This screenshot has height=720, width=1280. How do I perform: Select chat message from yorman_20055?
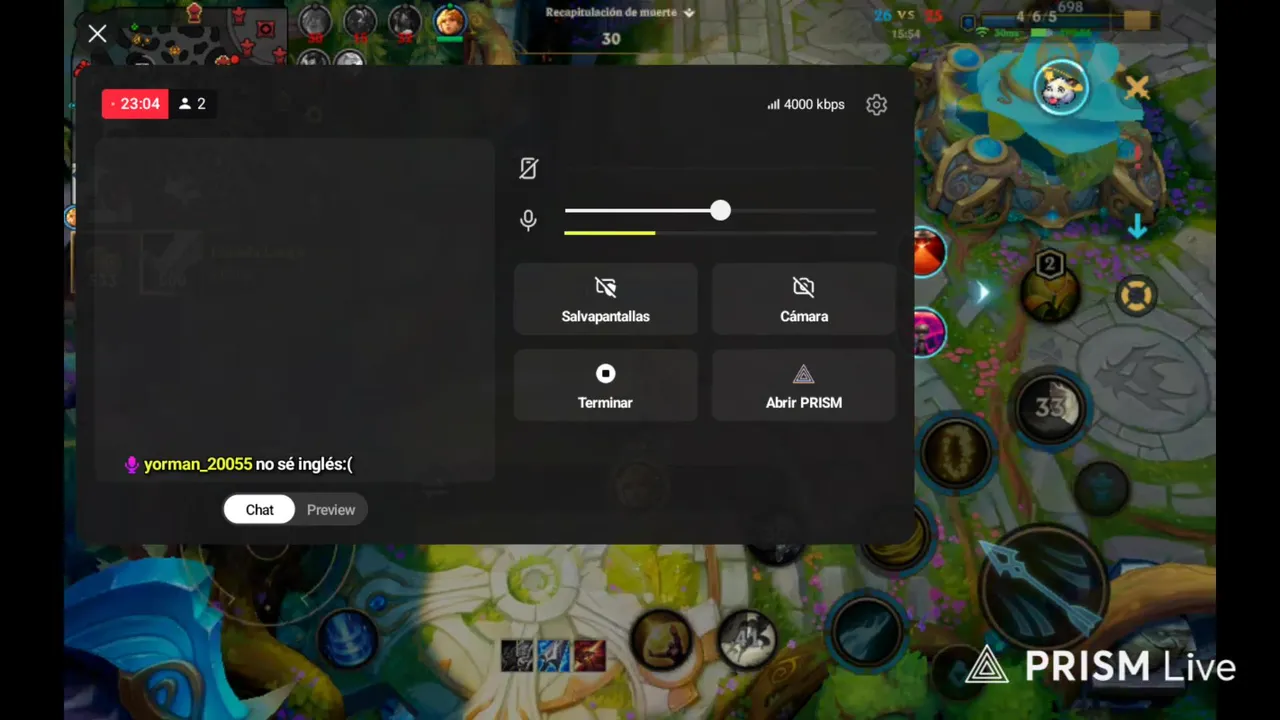(x=238, y=464)
